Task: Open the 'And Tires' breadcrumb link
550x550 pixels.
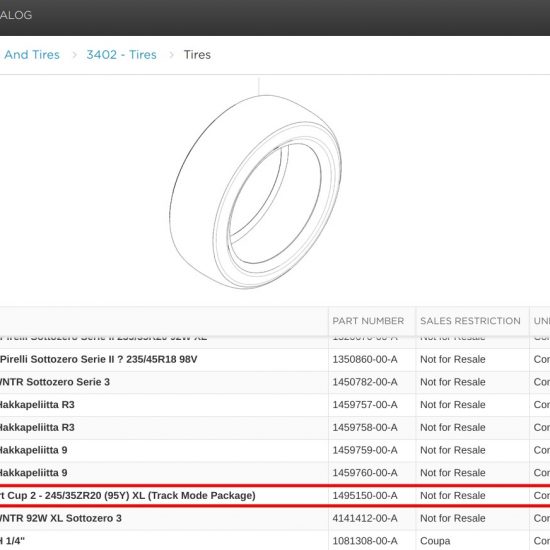Action: (x=32, y=55)
